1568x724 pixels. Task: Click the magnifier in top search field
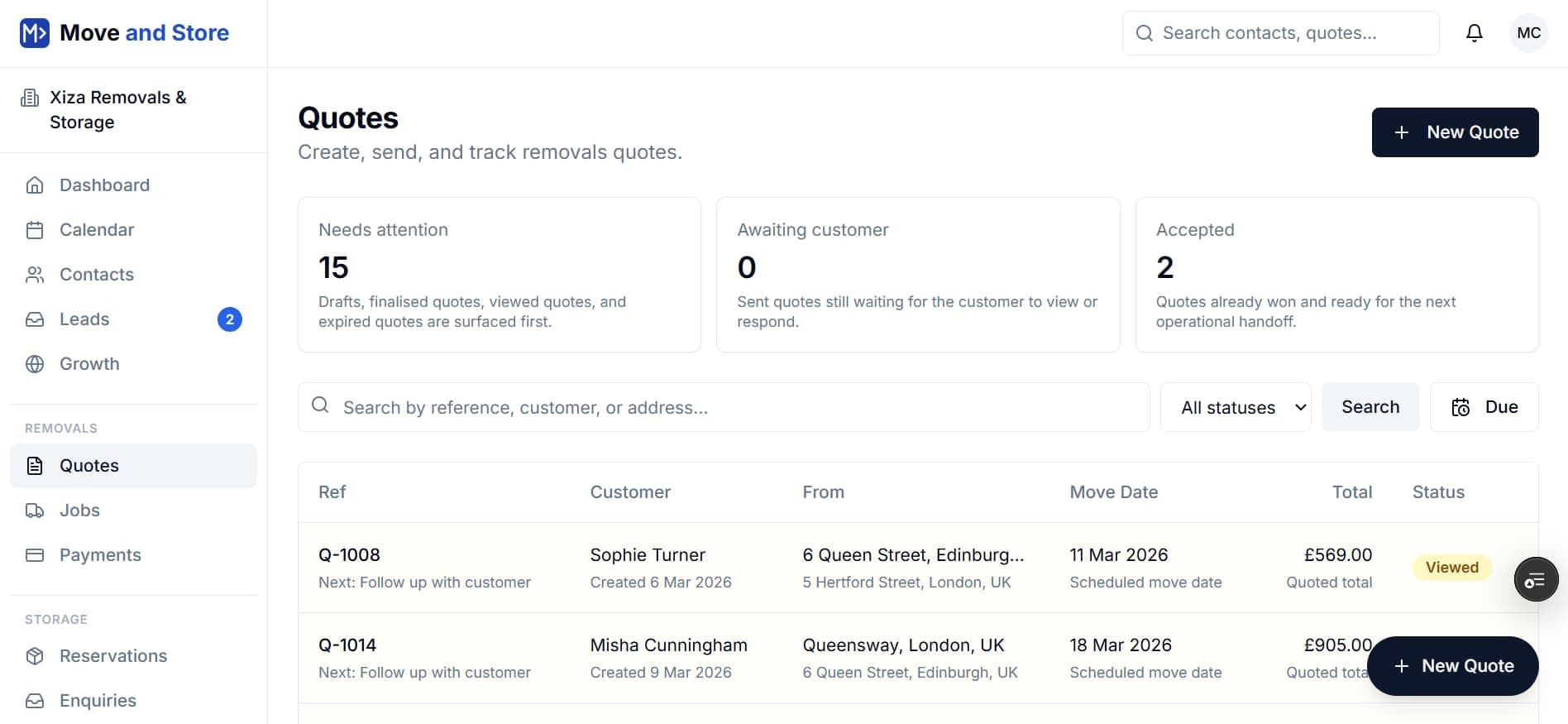point(1145,33)
